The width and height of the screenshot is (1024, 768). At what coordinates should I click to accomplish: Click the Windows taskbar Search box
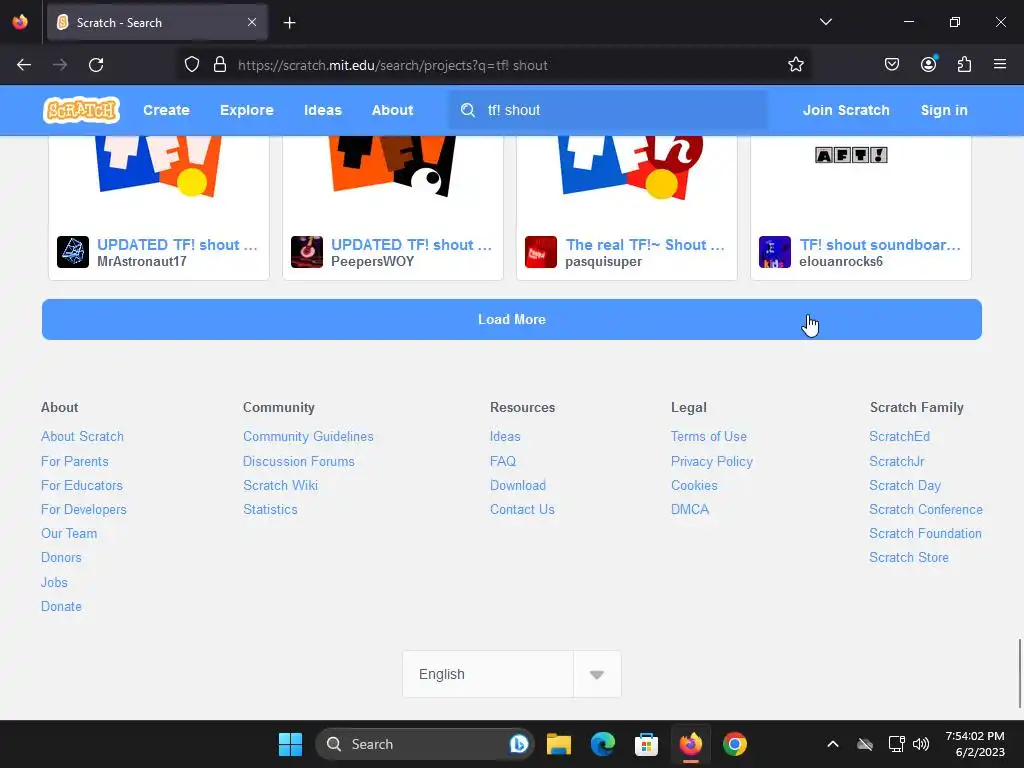pyautogui.click(x=424, y=744)
